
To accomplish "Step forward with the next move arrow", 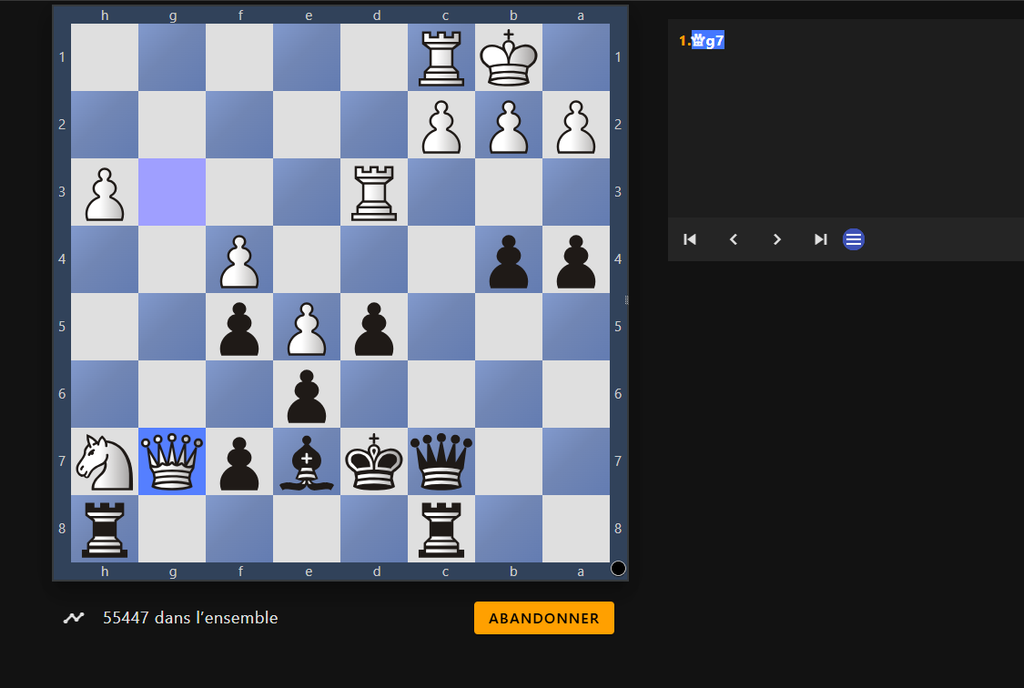I will click(777, 239).
